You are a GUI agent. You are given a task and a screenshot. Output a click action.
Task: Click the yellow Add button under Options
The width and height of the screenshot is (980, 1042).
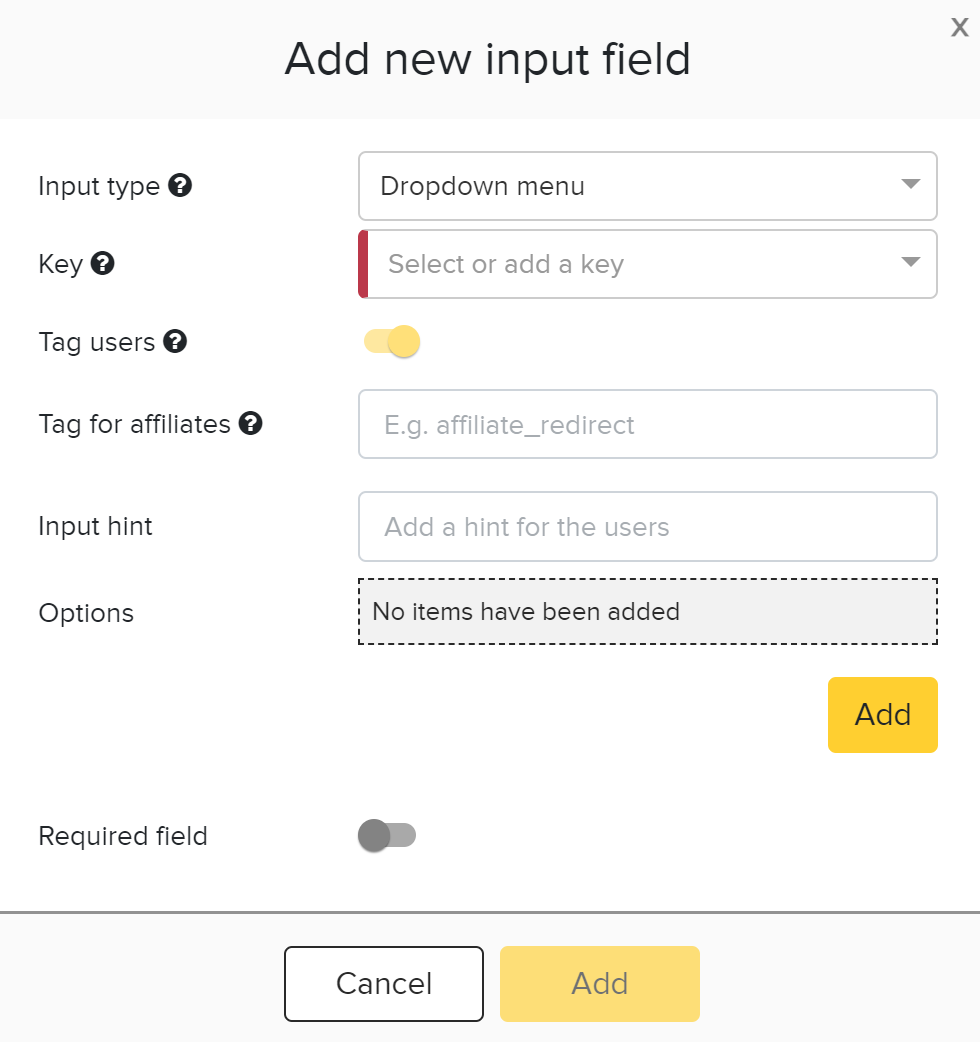pos(882,715)
